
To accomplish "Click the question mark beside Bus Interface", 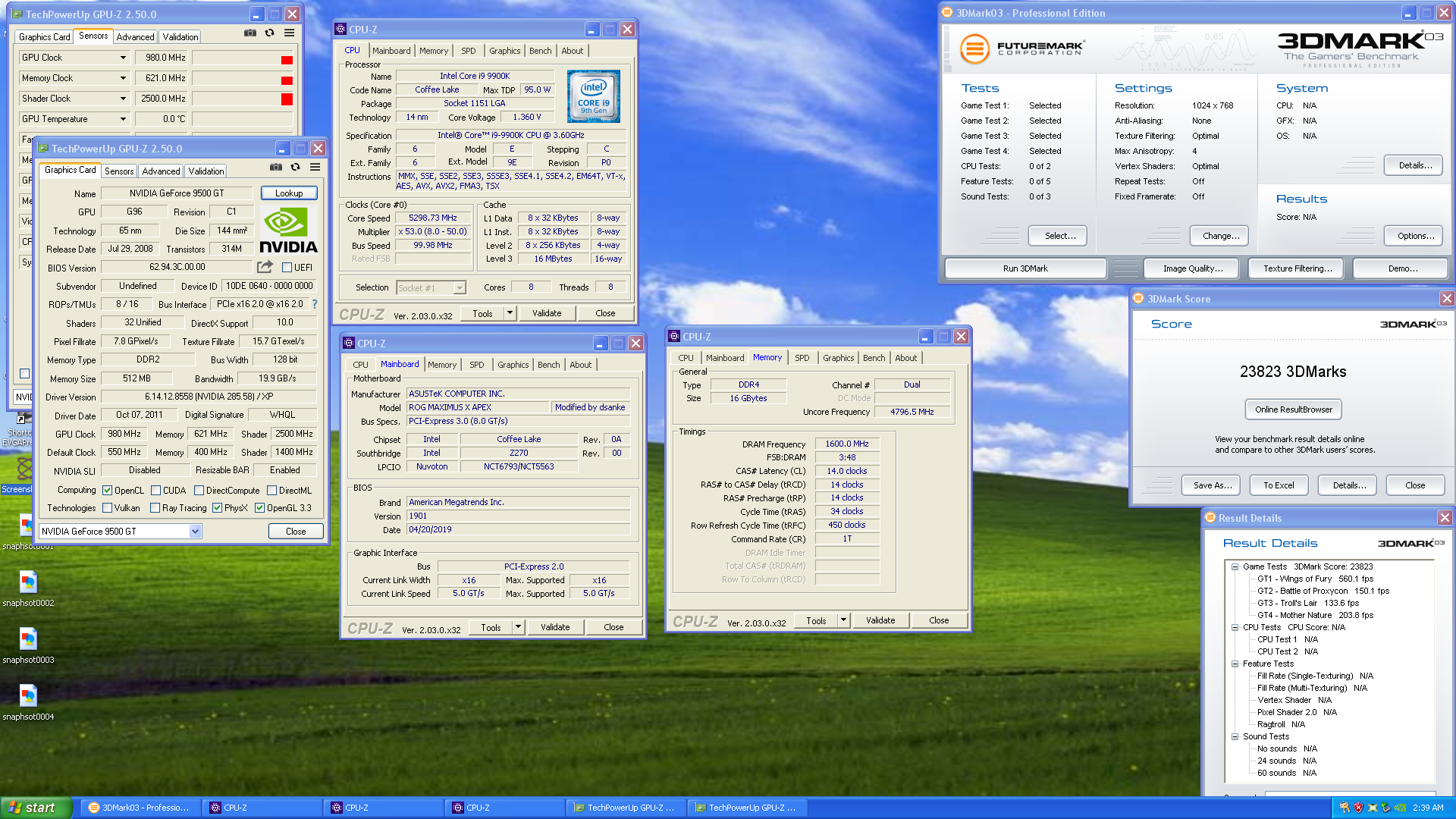I will pyautogui.click(x=315, y=304).
